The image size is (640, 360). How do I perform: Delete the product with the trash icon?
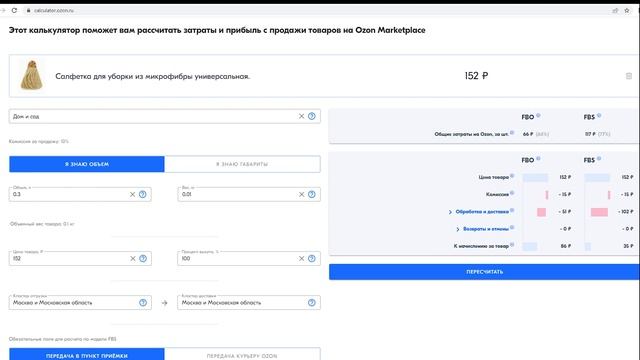[x=629, y=76]
